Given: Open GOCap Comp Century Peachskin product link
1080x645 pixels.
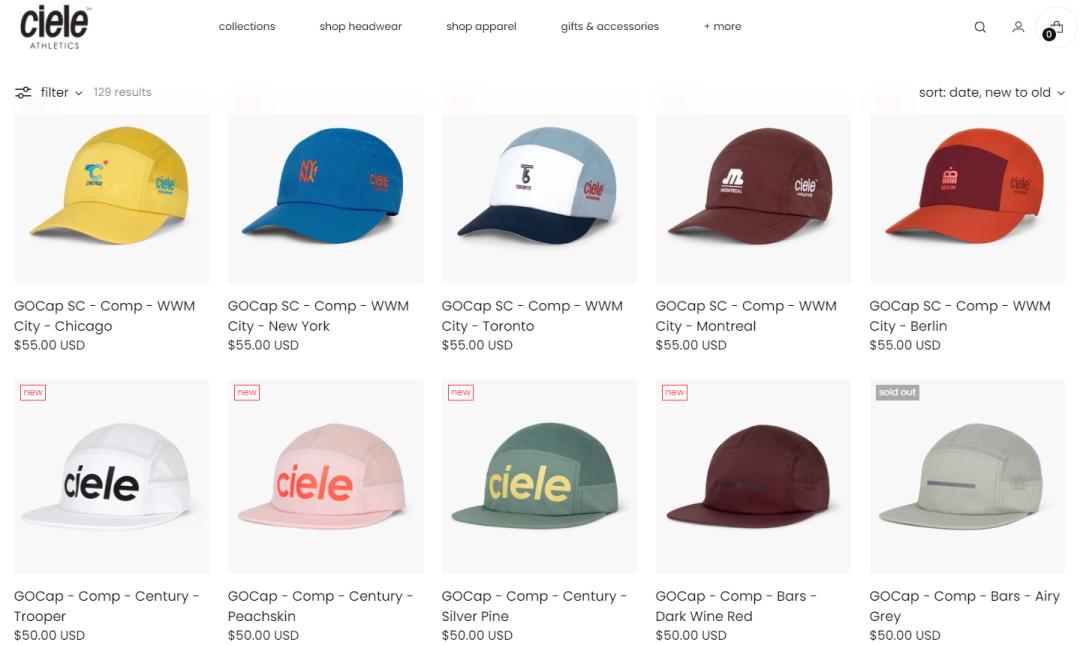Looking at the screenshot, I should 320,606.
